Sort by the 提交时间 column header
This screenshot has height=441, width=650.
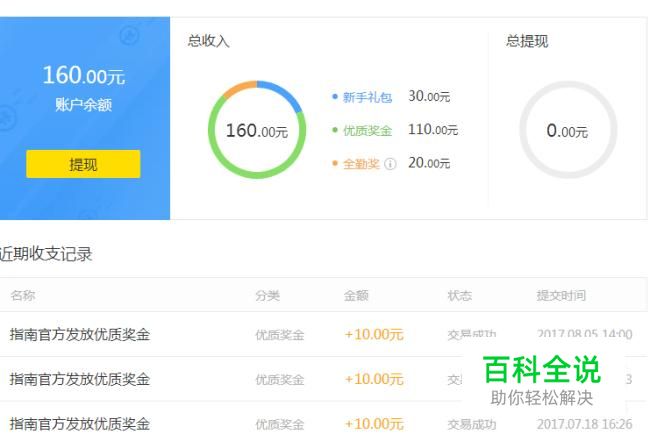pyautogui.click(x=561, y=295)
